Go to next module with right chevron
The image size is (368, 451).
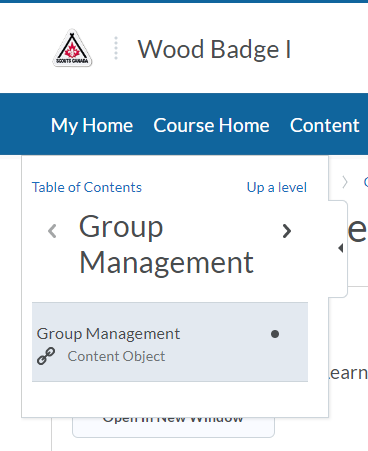(287, 231)
